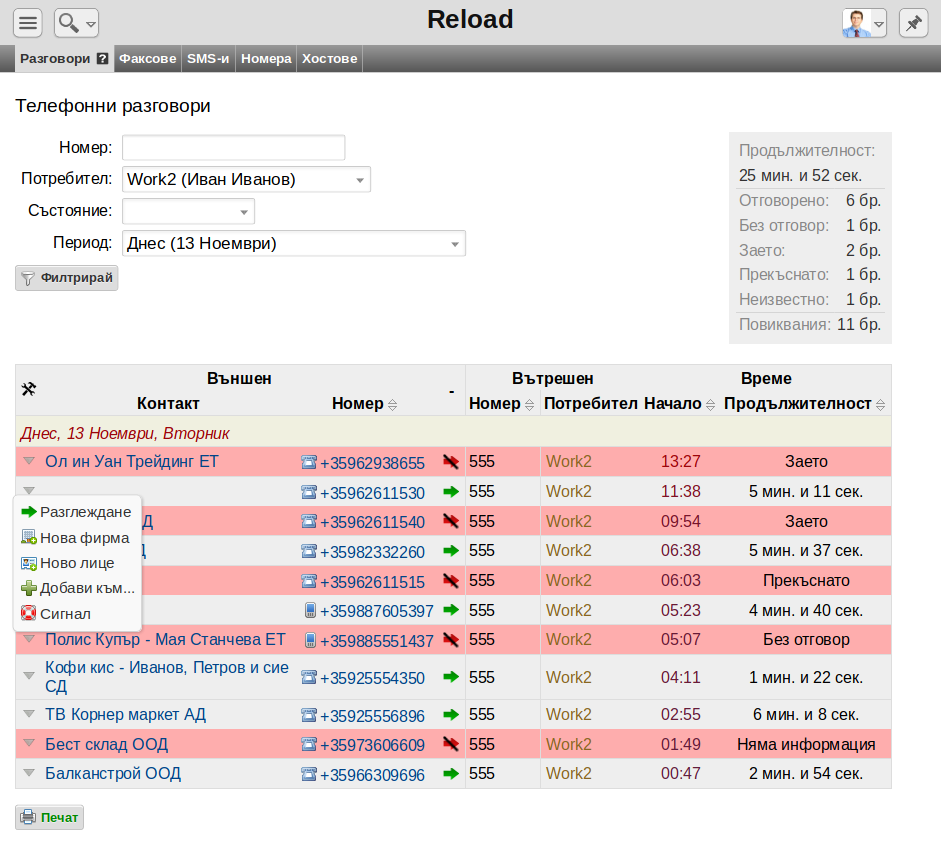Click the help icon on Разговори tab
This screenshot has width=941, height=853.
pos(103,58)
